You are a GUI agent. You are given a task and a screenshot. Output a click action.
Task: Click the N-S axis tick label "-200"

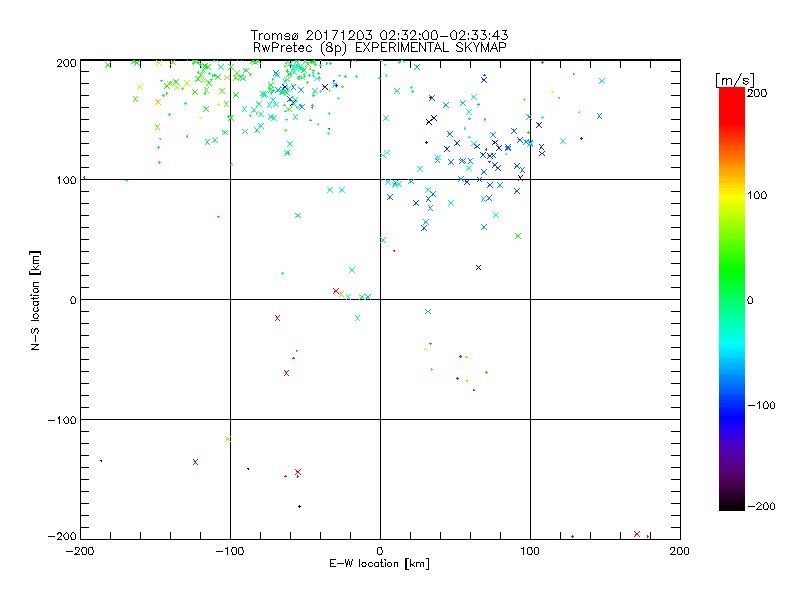(62, 536)
